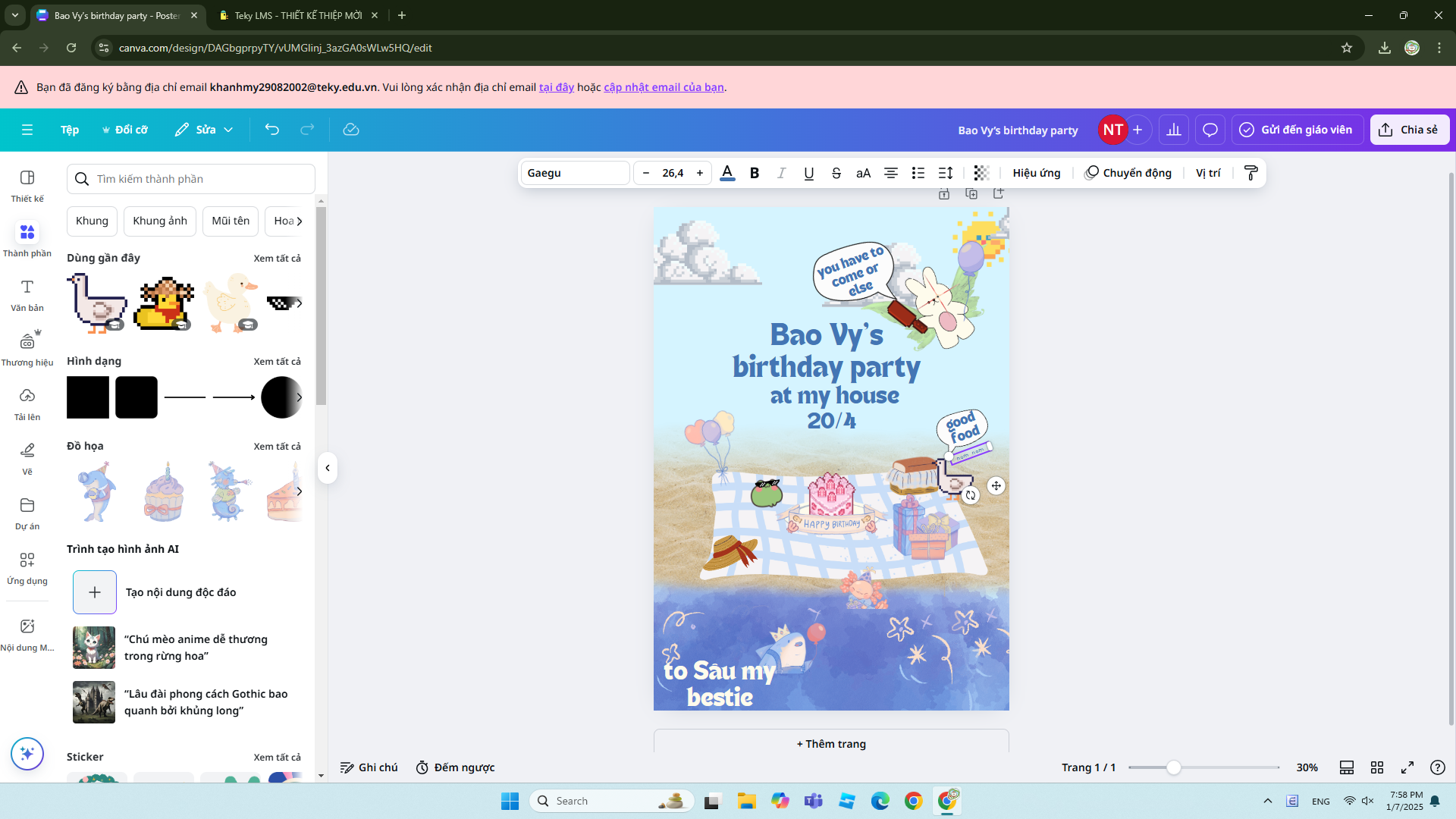Viewport: 1456px width, 819px height.
Task: Open grid view of pages
Action: (x=1377, y=767)
